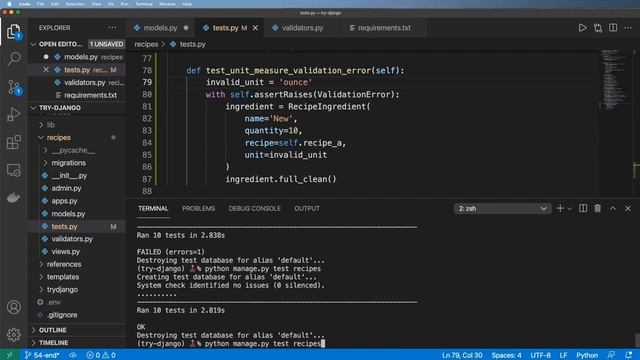Open the Extensions view icon
This screenshot has height=360, width=640.
(13, 142)
